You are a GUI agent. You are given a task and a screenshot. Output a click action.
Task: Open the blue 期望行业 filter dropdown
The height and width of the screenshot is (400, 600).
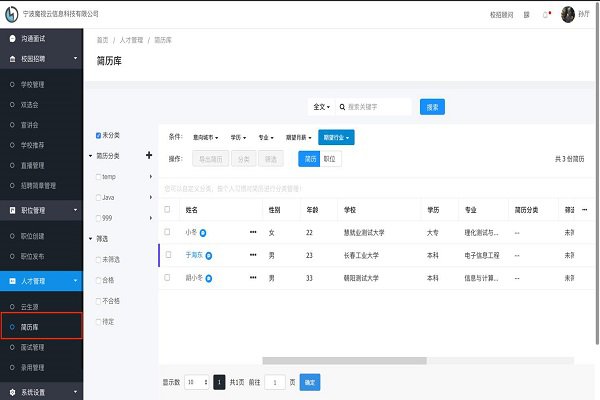coord(336,137)
